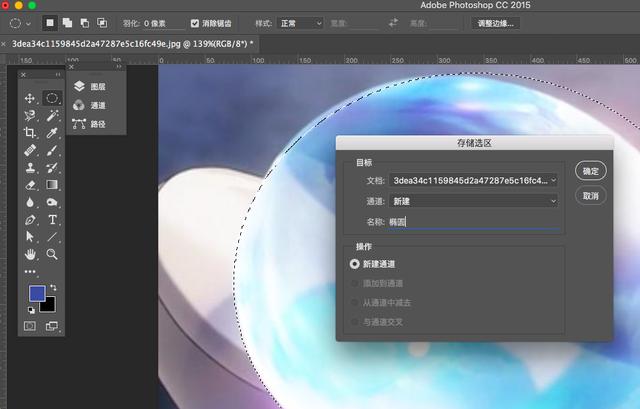The image size is (640, 409).
Task: Select the 新建通道 radio button
Action: (354, 264)
